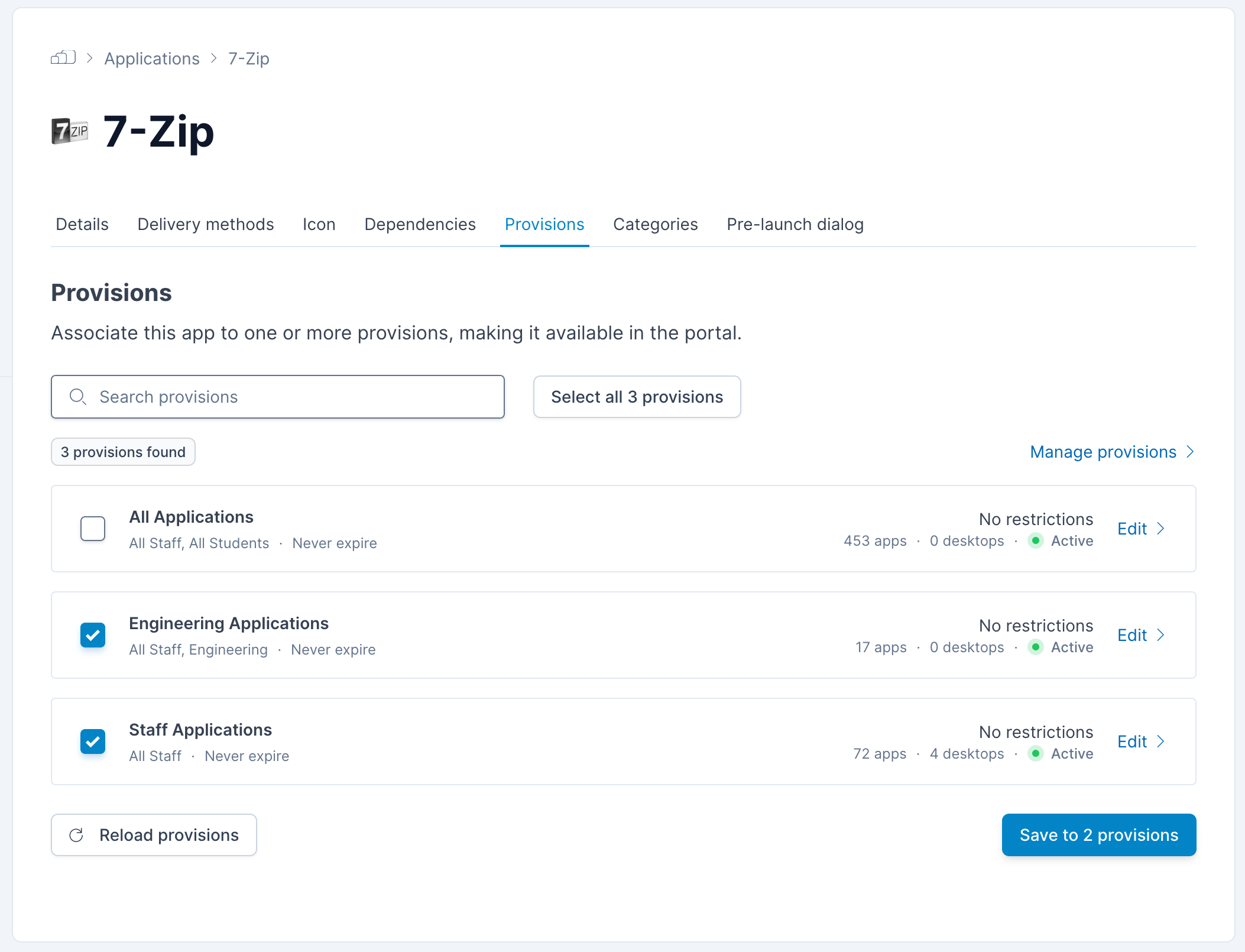Click the Edit chevron for Staff Applications
This screenshot has height=952, width=1245.
click(1160, 741)
